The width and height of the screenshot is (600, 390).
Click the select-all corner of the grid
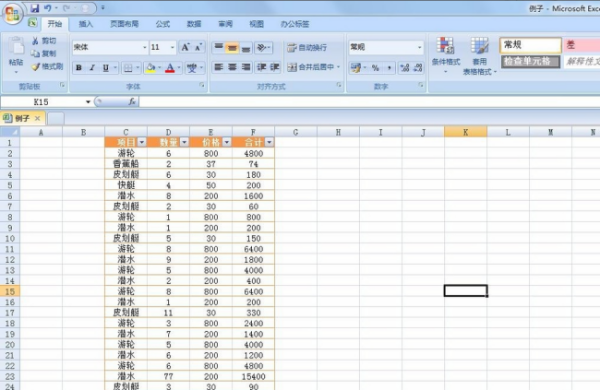tap(10, 132)
